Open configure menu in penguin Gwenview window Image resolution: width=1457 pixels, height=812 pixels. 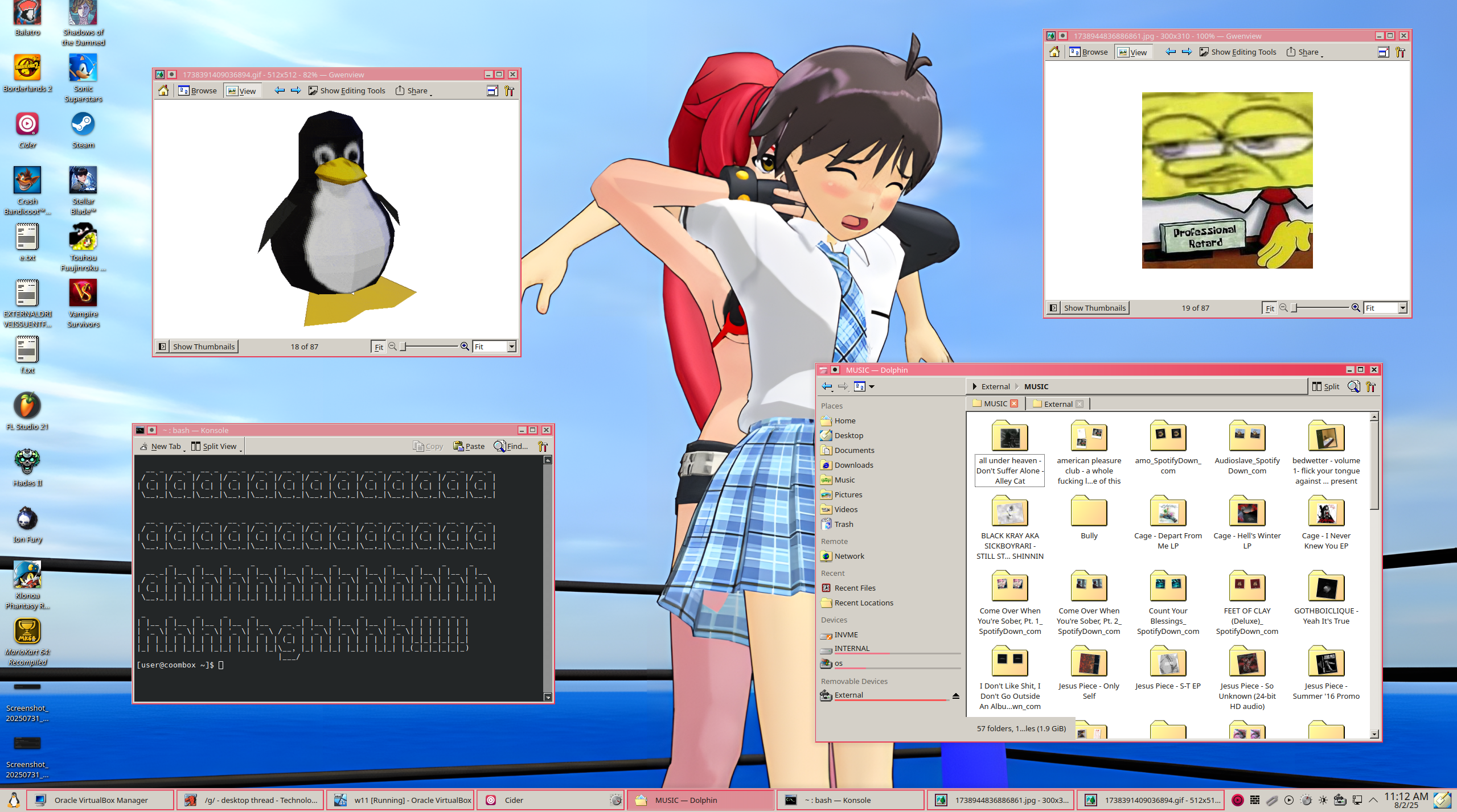(x=509, y=90)
